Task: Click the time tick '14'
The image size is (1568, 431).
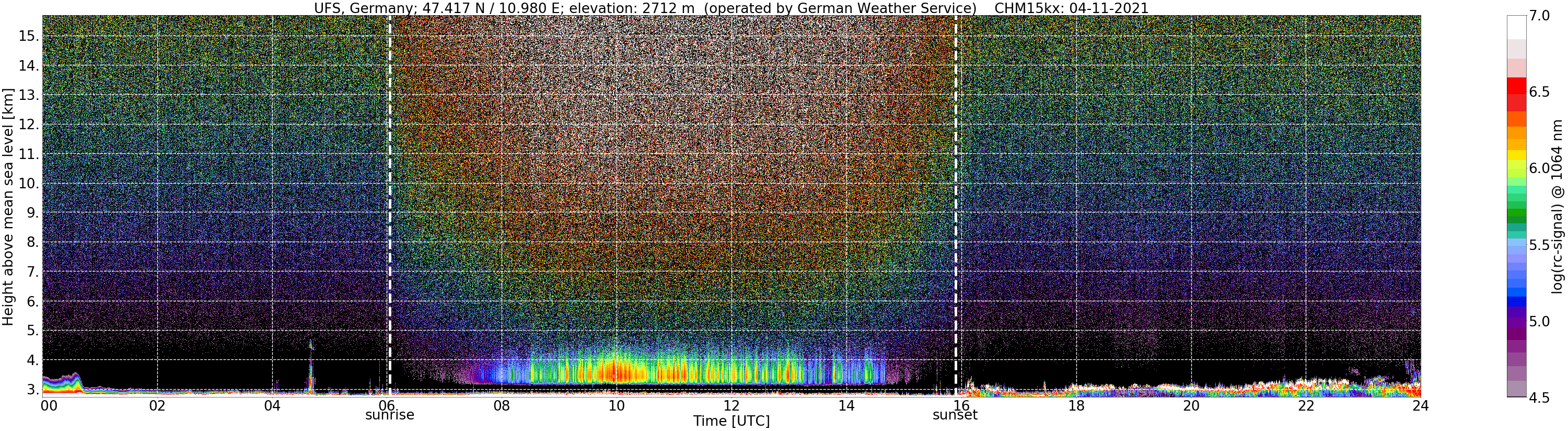Action: (846, 405)
